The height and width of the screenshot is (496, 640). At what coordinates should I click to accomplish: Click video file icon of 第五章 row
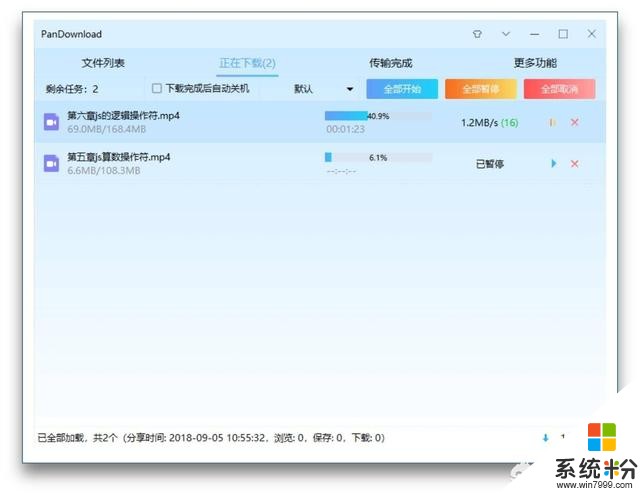pyautogui.click(x=51, y=163)
